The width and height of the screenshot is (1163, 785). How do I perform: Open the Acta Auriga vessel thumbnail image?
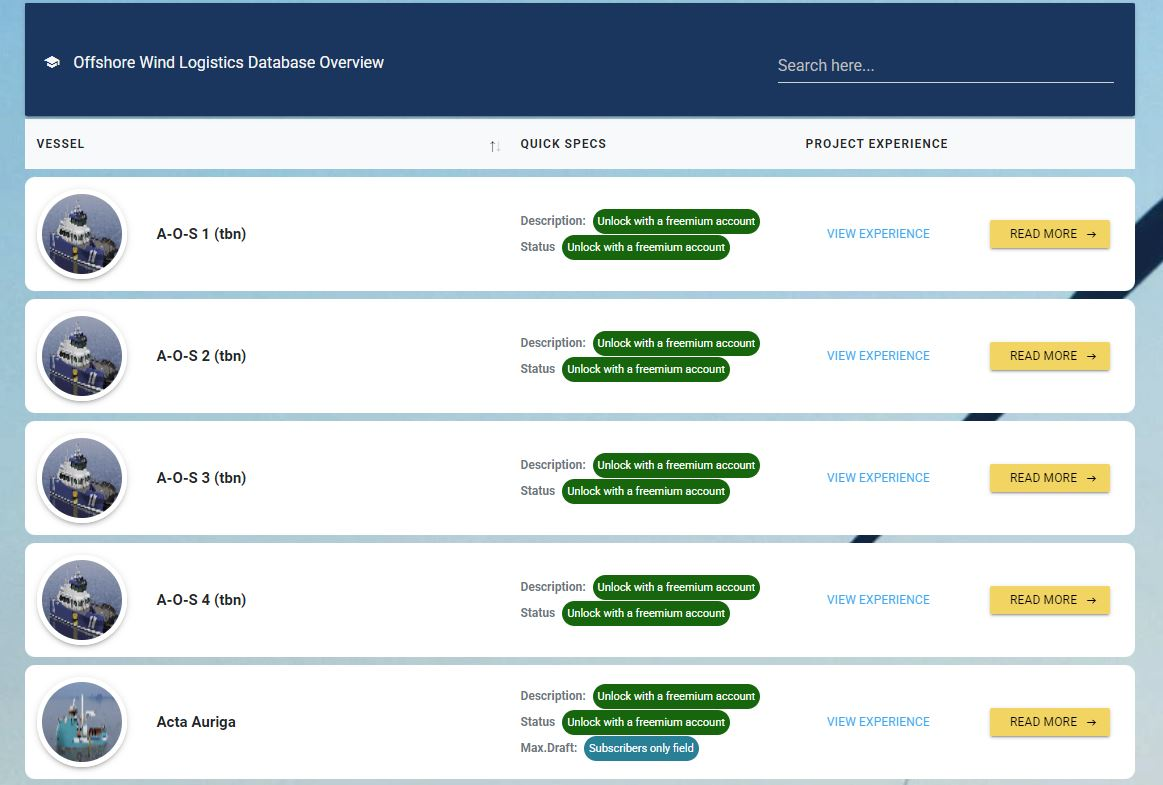[82, 721]
